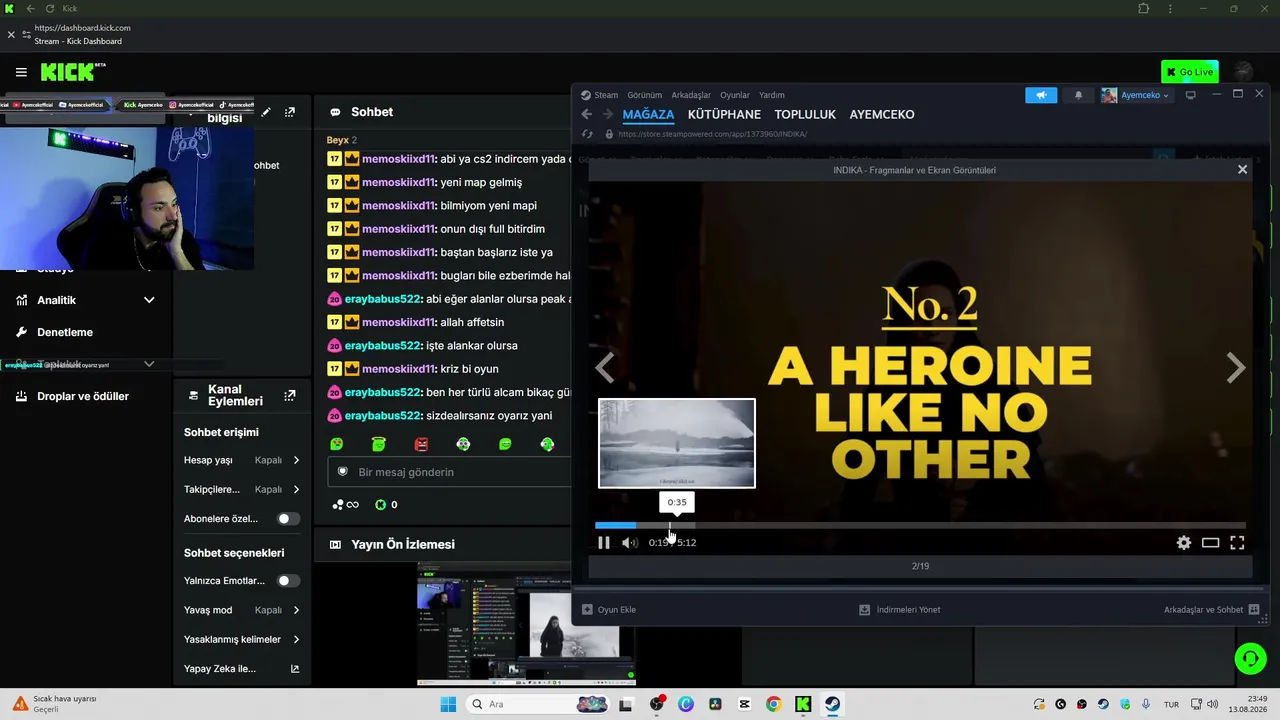Open Steam Big Picture mode icon

coord(1190,95)
